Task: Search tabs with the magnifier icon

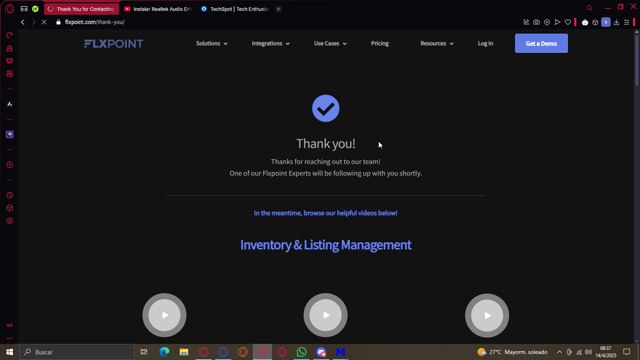Action: coord(589,8)
